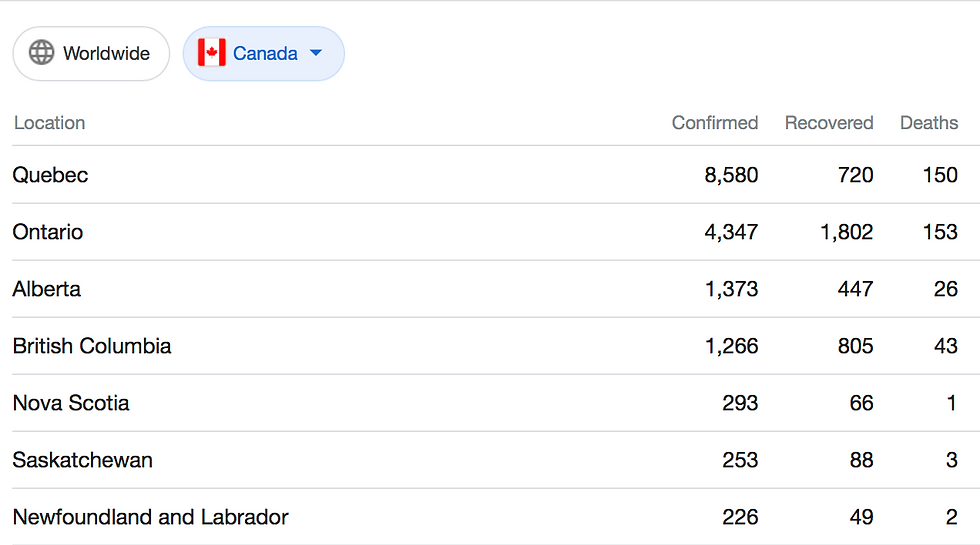
Task: Click Quebec's confirmed count 8,580
Action: click(x=731, y=175)
